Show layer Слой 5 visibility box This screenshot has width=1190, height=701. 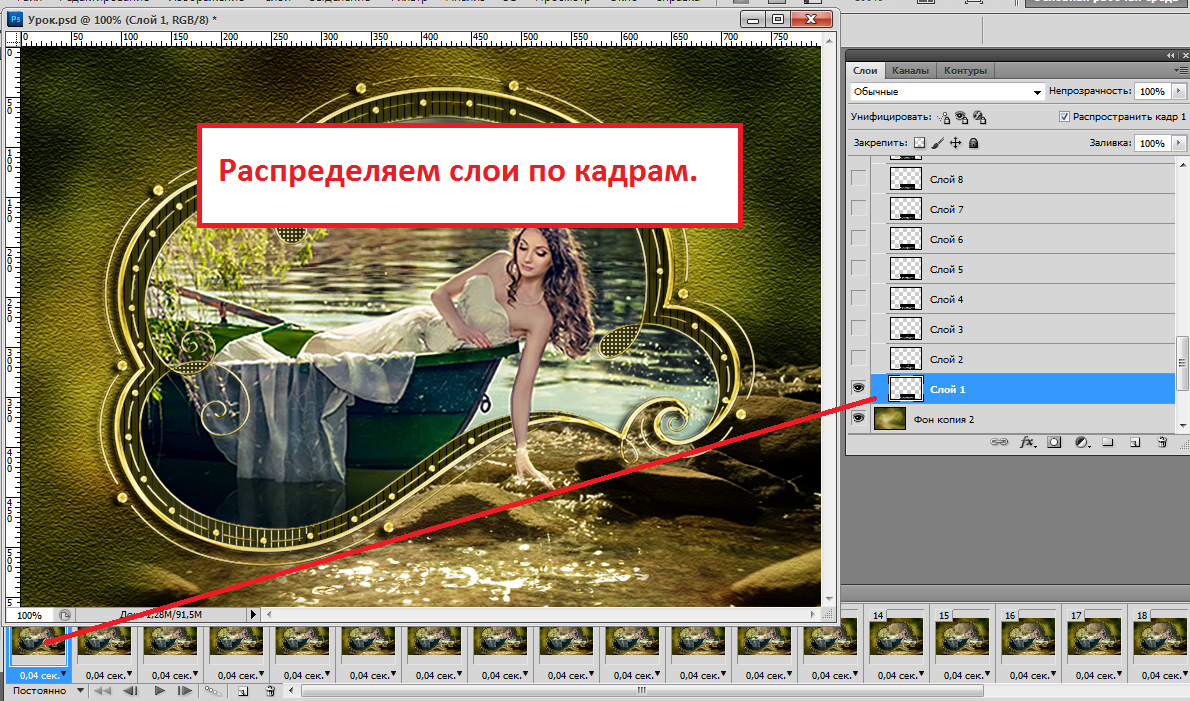tap(858, 269)
